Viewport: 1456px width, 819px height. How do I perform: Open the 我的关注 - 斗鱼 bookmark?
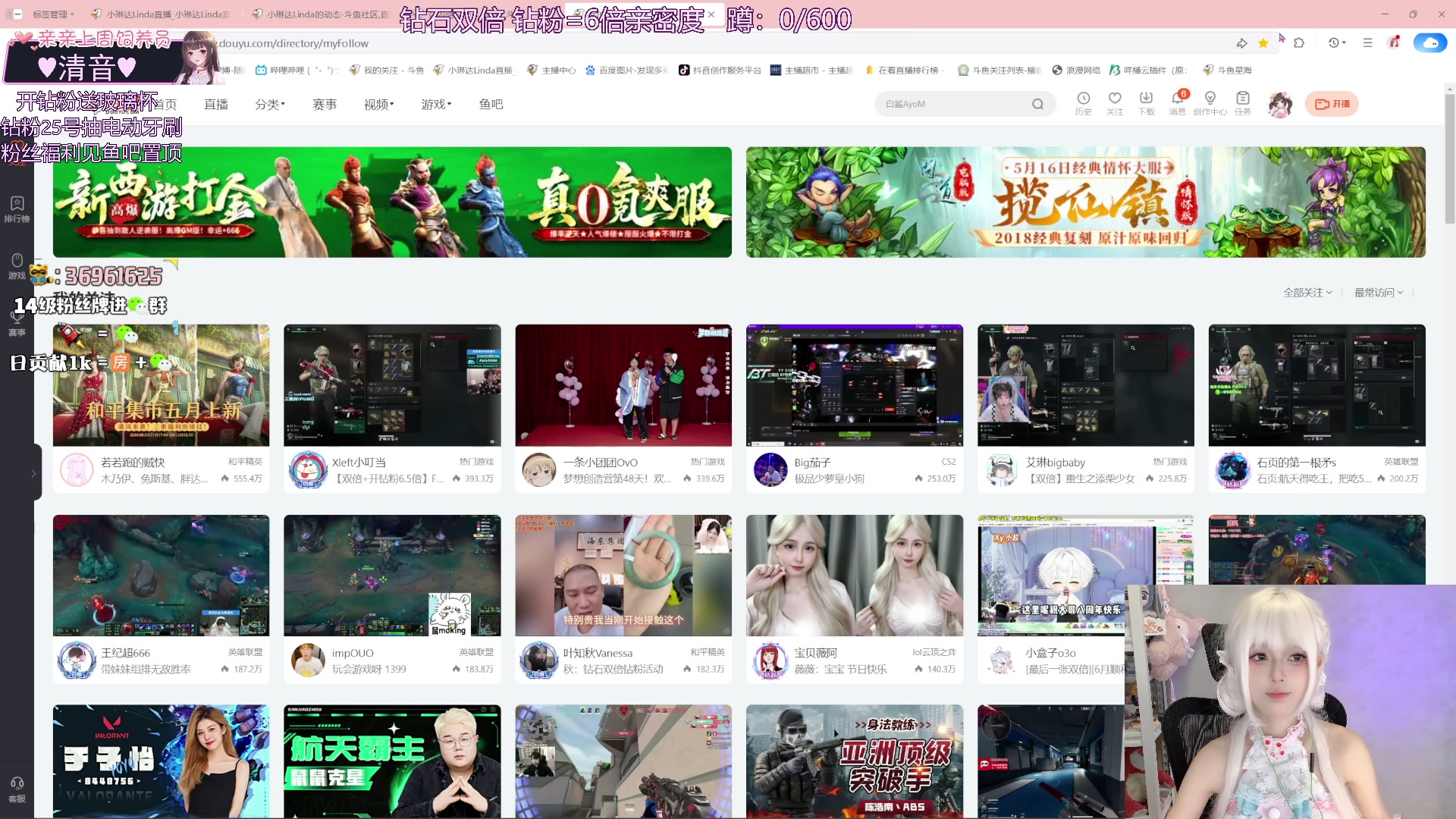pyautogui.click(x=386, y=70)
